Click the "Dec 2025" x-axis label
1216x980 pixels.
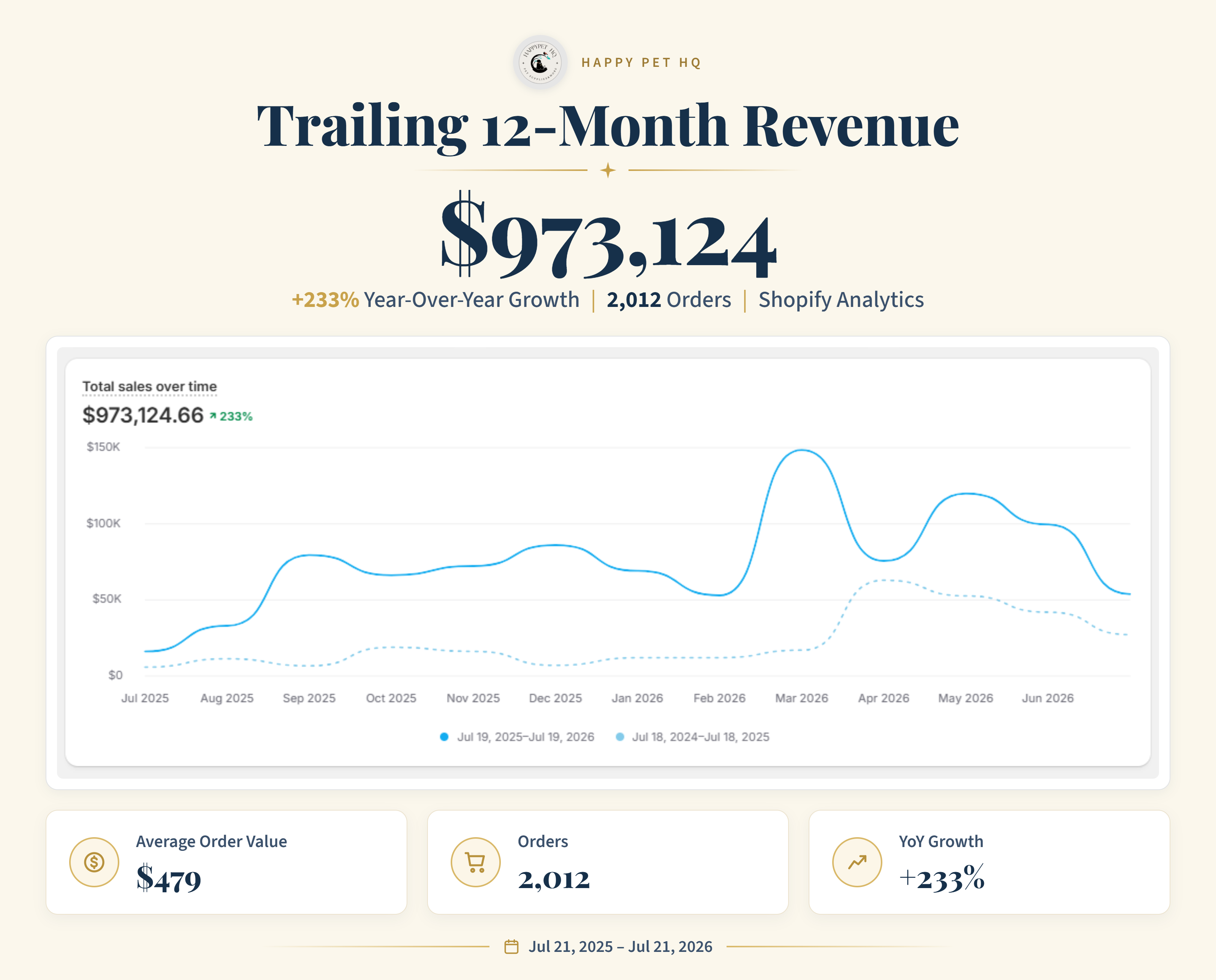(555, 698)
